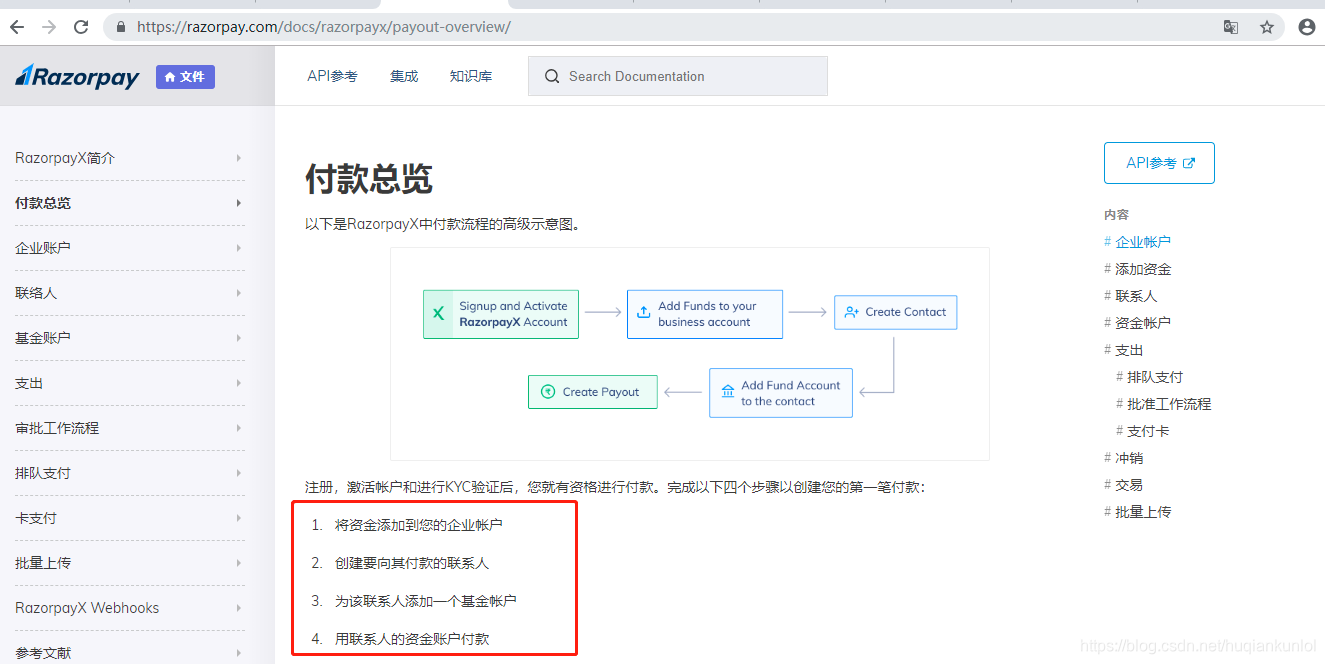The height and width of the screenshot is (664, 1325).
Task: Click the external link icon on the API参考 button
Action: click(1189, 163)
